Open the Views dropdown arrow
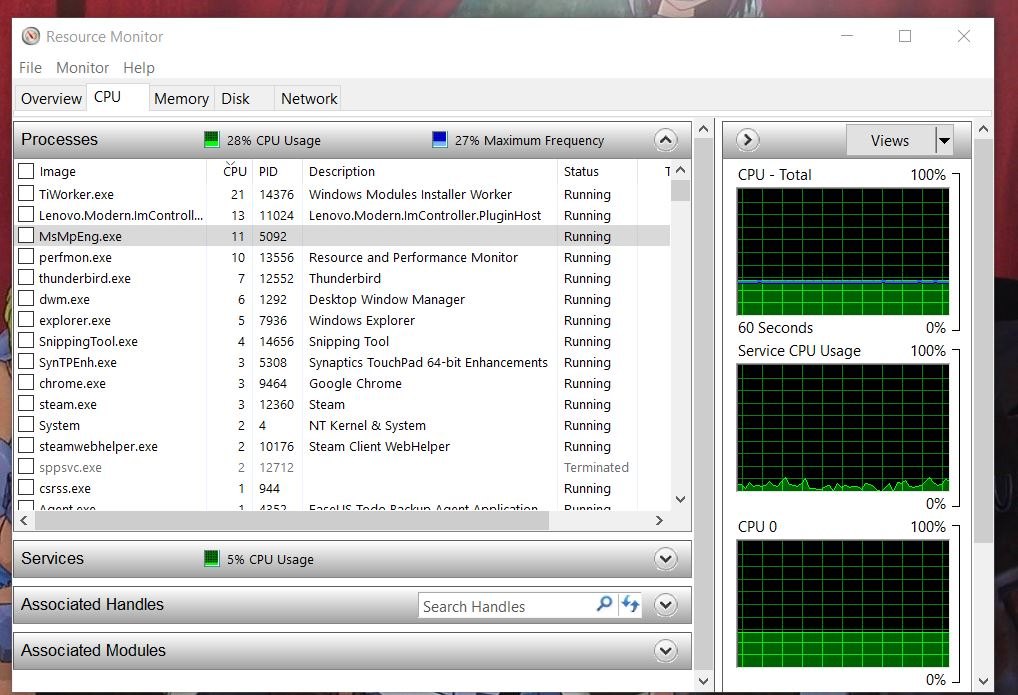This screenshot has height=695, width=1018. 944,140
